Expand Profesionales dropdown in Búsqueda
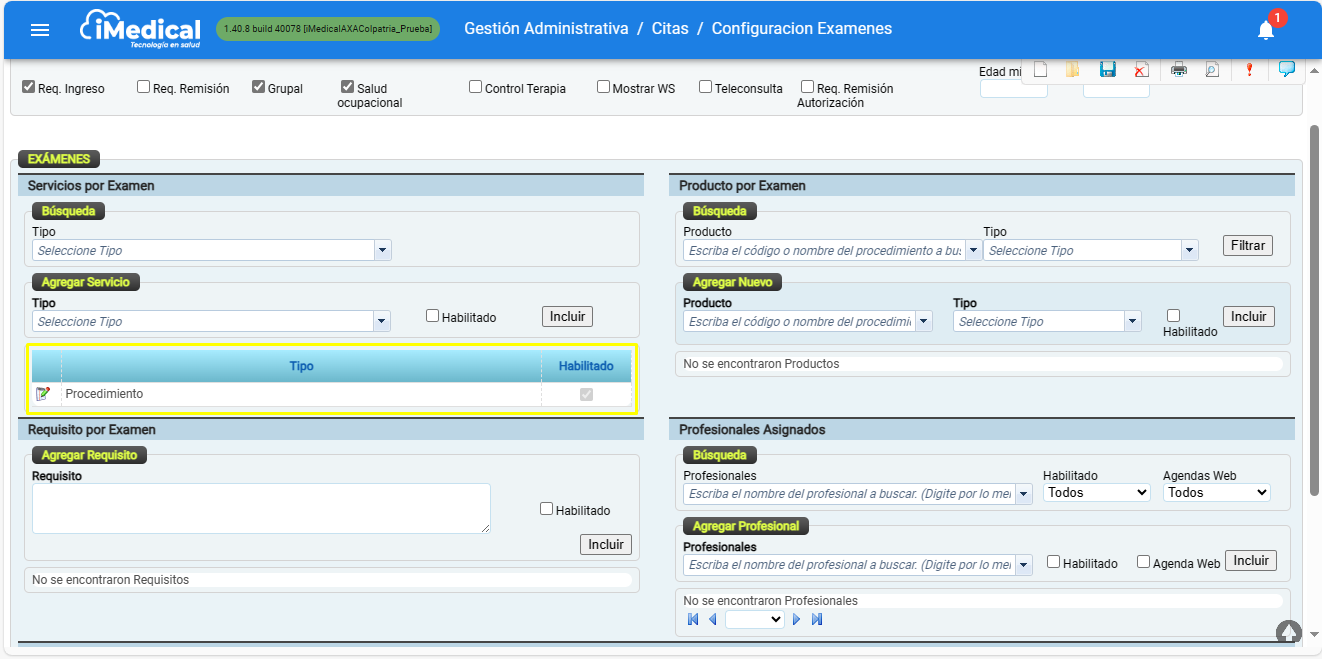The image size is (1322, 659). (1024, 494)
